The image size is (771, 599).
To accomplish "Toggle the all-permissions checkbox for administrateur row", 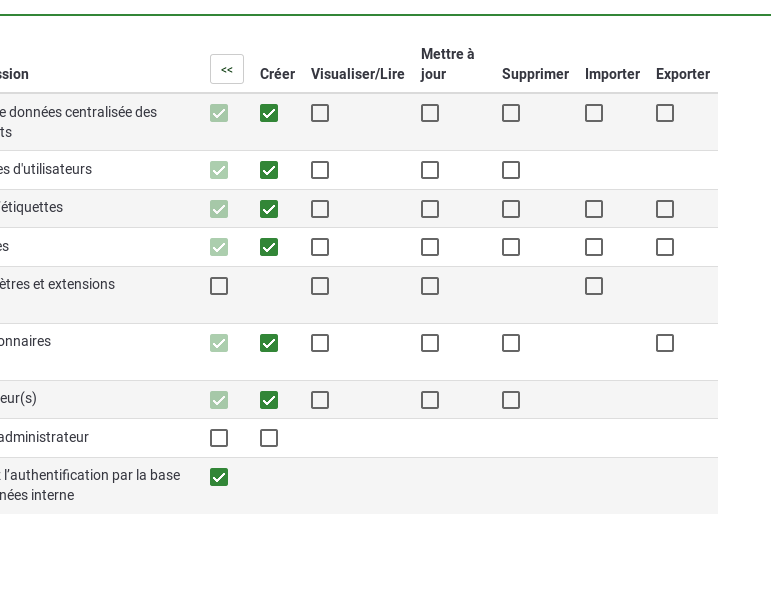I will tap(219, 438).
